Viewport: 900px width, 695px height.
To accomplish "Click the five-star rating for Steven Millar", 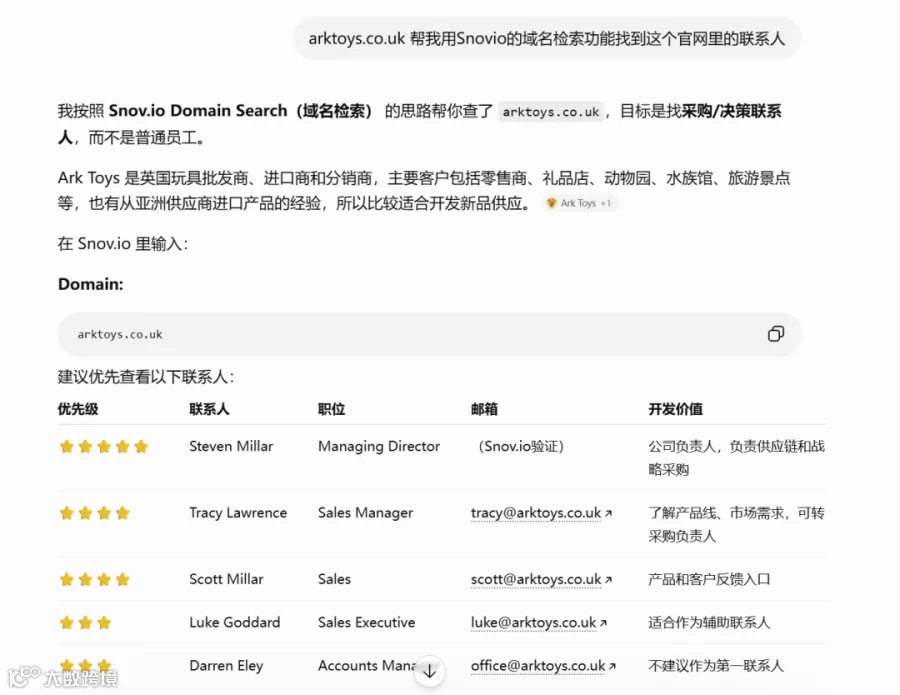I will click(x=104, y=446).
